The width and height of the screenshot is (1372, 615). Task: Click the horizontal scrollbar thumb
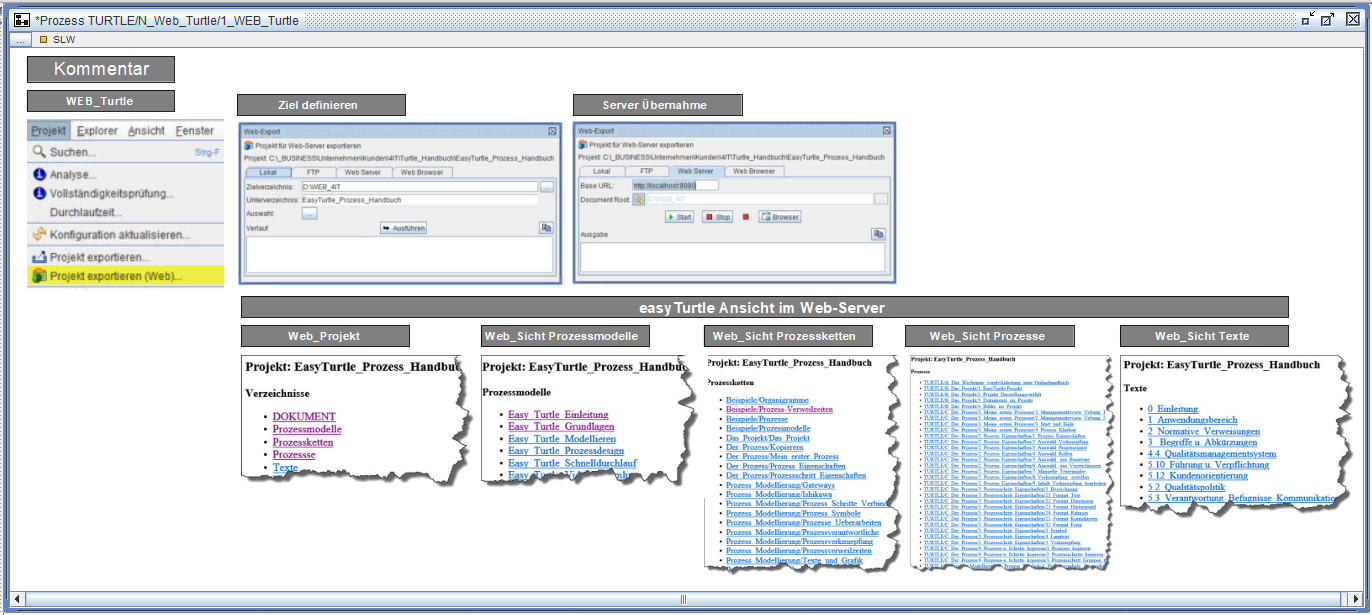(684, 599)
